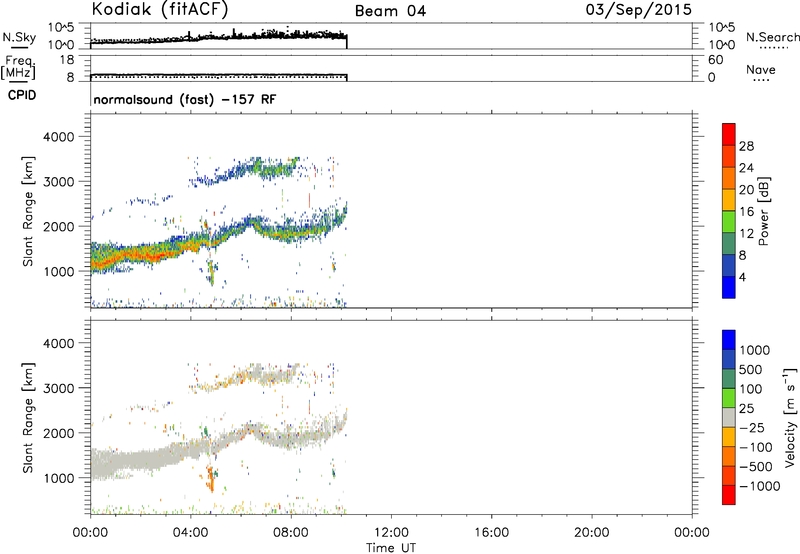Click the 'Power [dB]' axis label

[x=764, y=211]
